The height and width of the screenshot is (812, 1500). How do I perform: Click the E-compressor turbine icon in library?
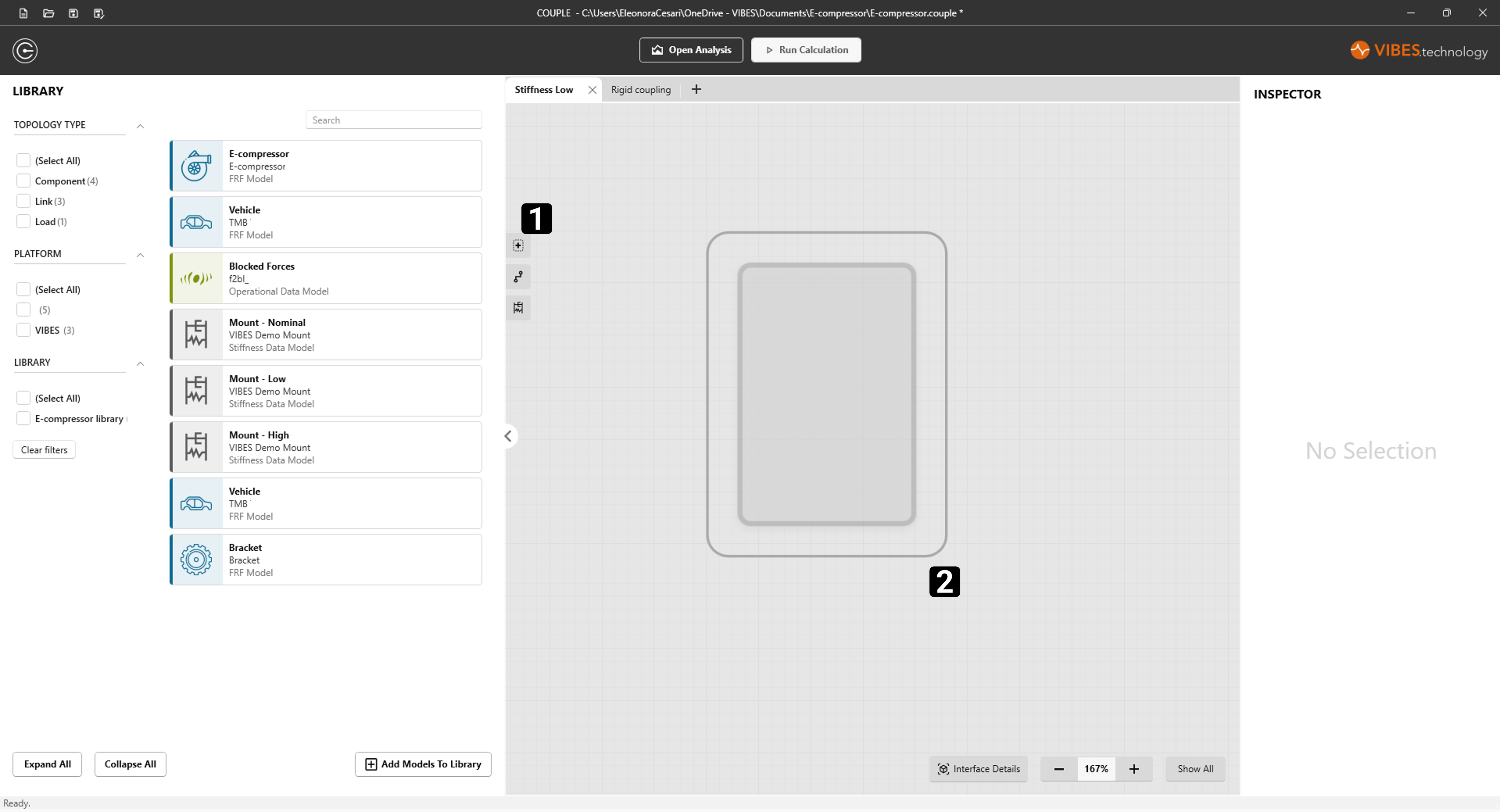click(x=196, y=166)
